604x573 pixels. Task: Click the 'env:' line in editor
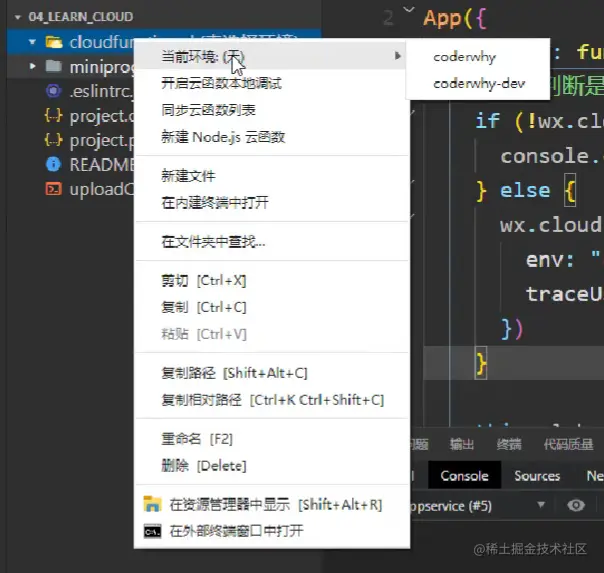click(x=549, y=260)
